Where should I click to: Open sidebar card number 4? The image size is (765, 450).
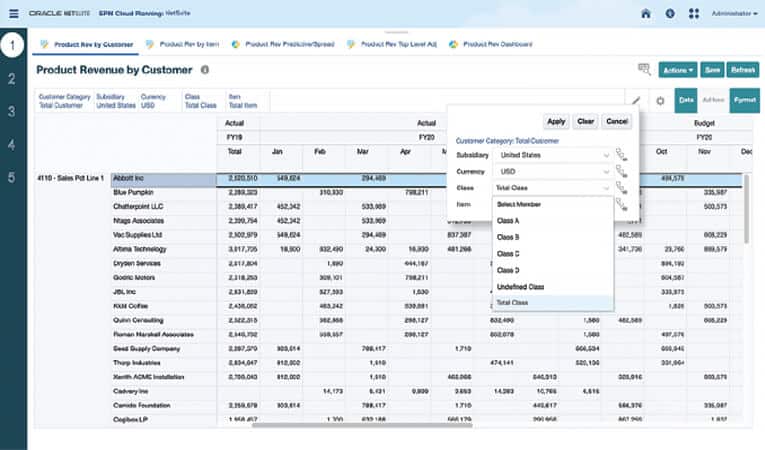12,145
